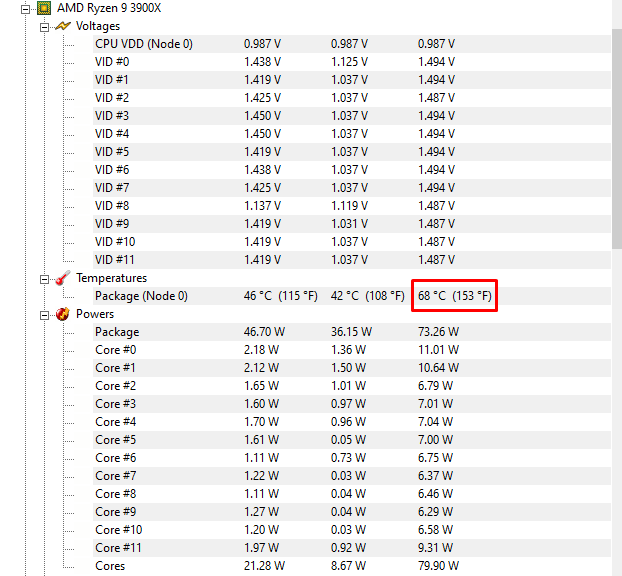
Task: Select the VID #1 row label
Action: click(x=112, y=80)
